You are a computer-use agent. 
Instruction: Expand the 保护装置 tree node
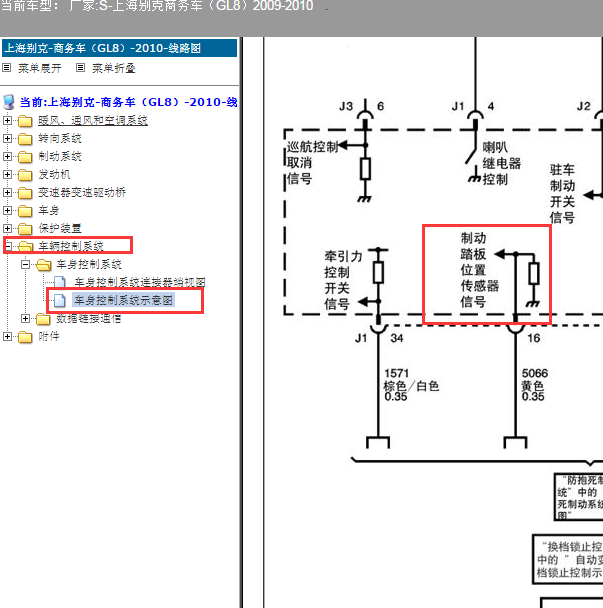pos(7,228)
